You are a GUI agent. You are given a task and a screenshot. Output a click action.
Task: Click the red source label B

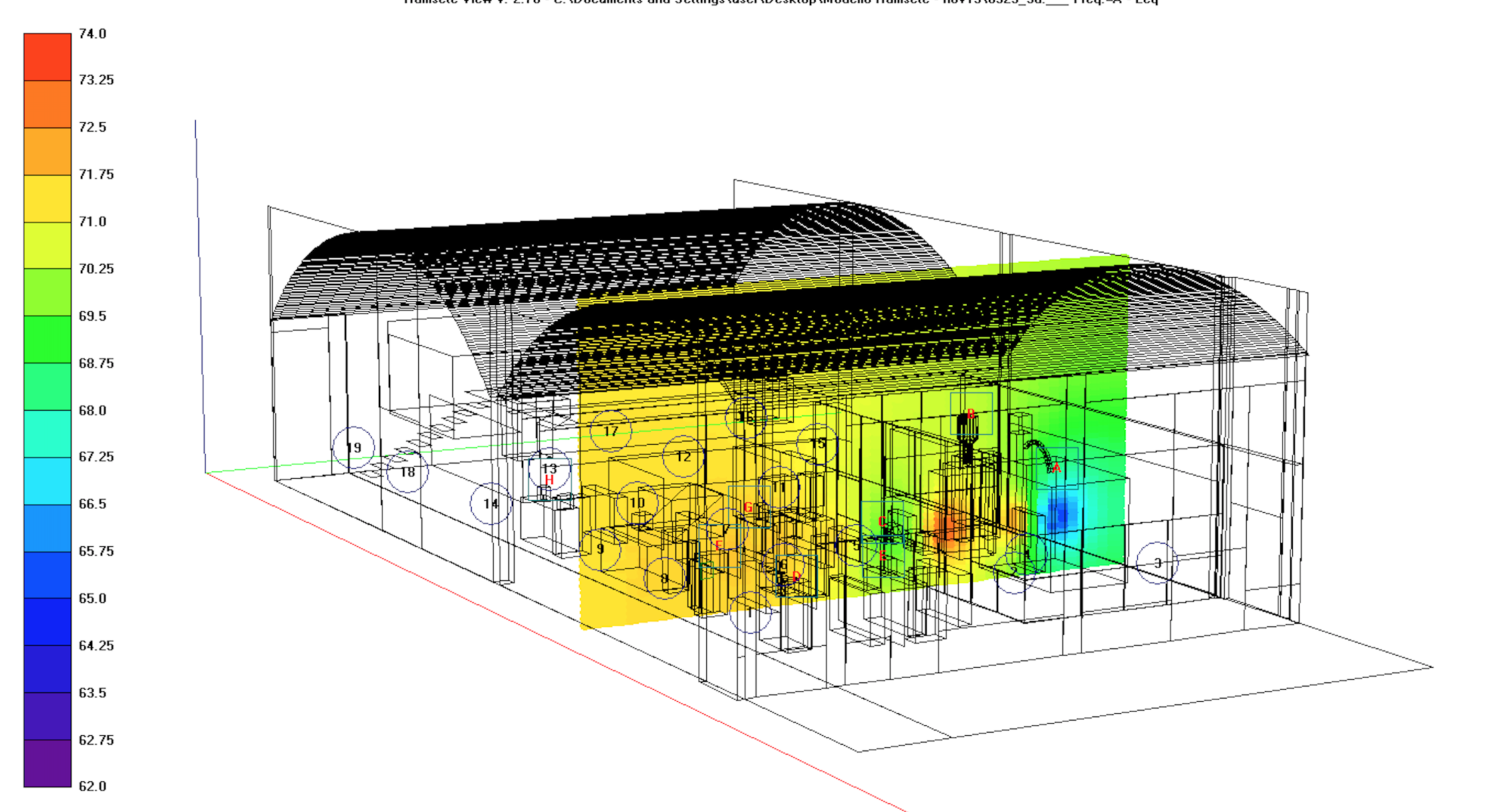click(971, 414)
